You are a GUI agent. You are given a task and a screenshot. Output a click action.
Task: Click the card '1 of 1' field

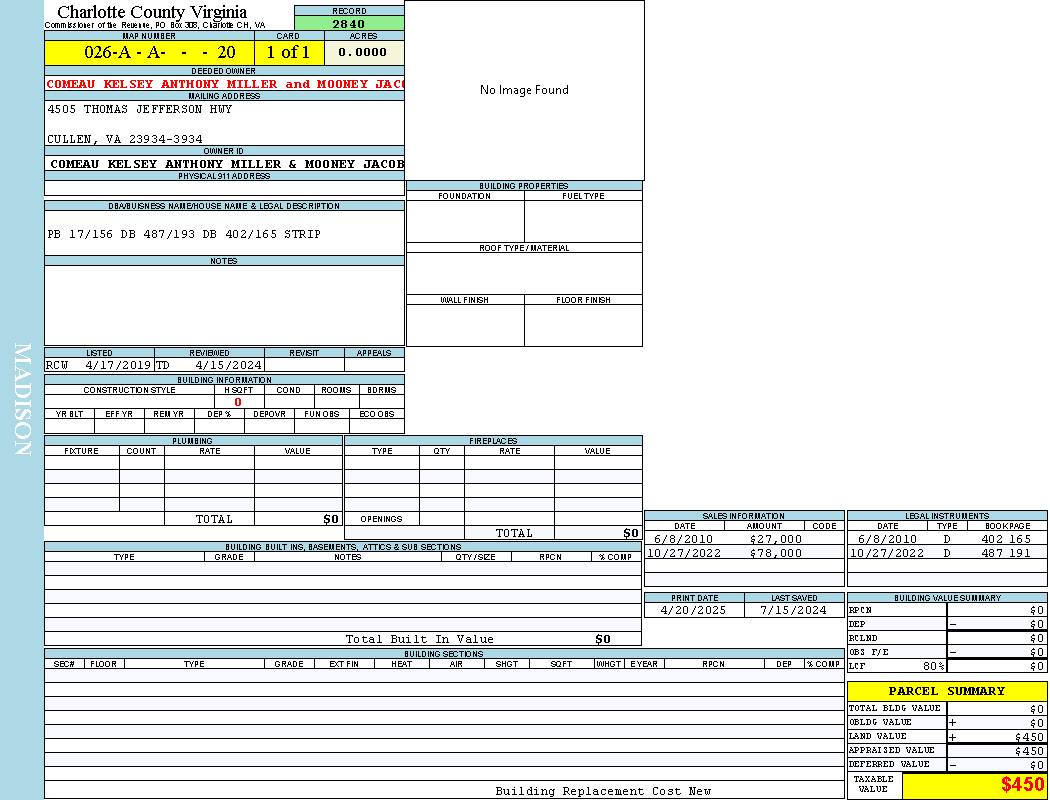click(x=288, y=52)
